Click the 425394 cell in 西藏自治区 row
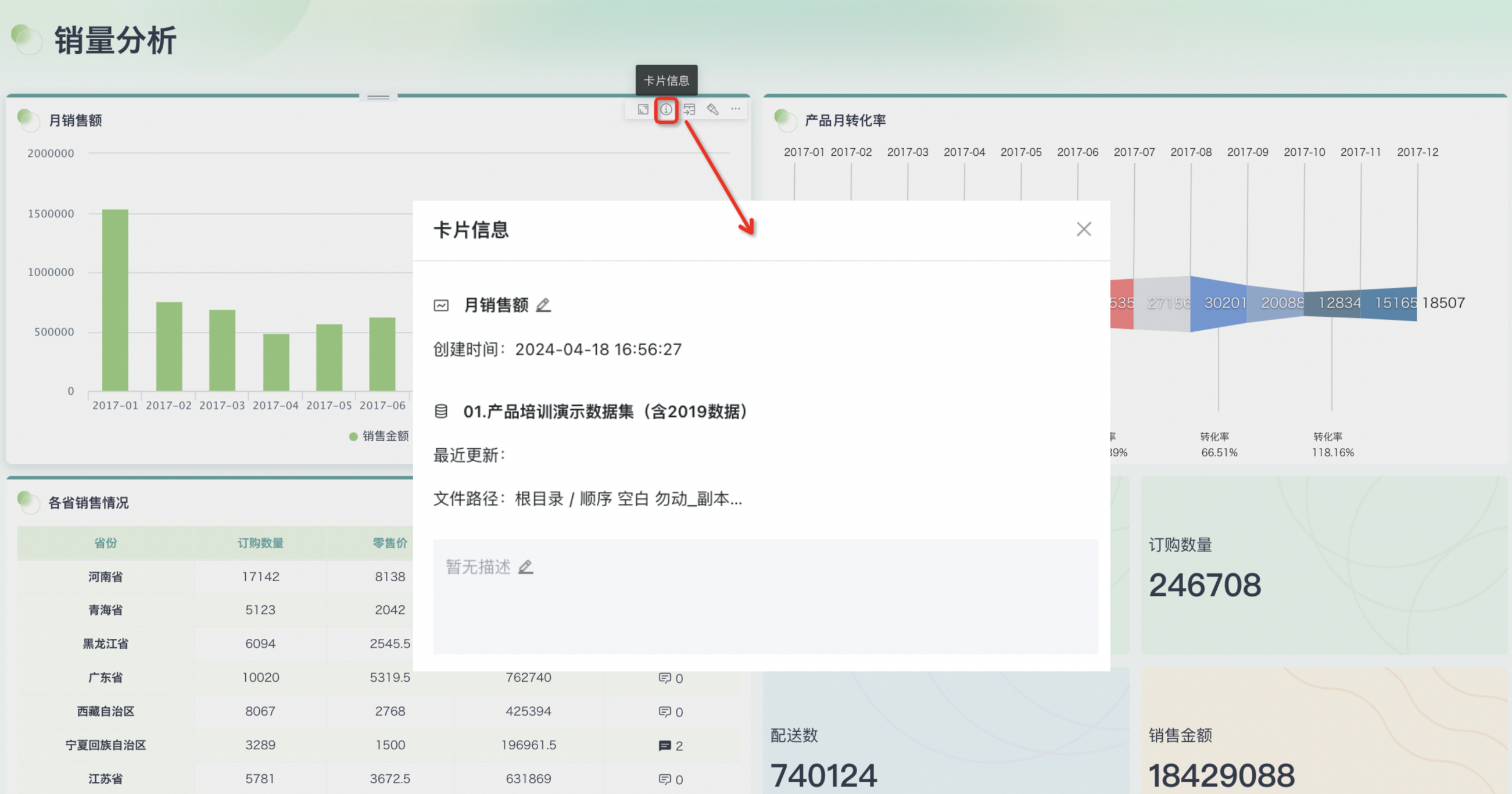The width and height of the screenshot is (1512, 794). [x=528, y=711]
